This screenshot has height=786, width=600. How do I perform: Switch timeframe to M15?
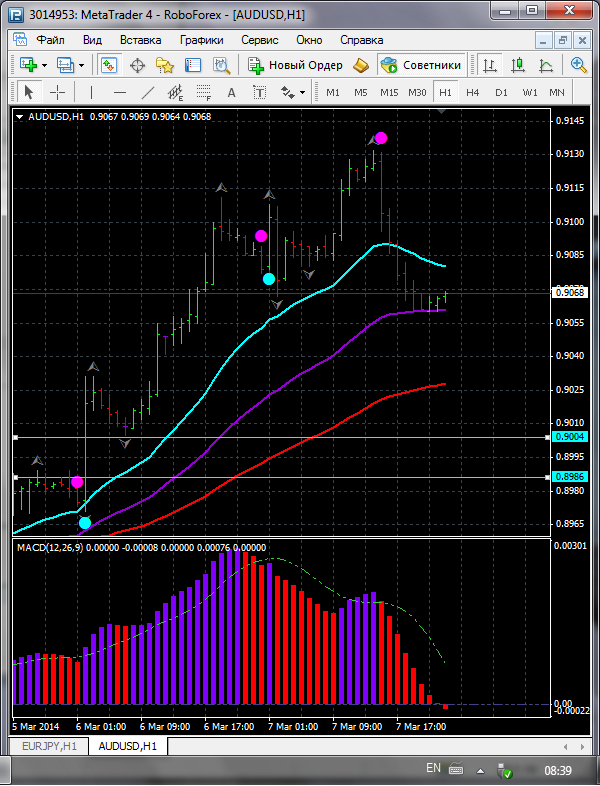[389, 93]
